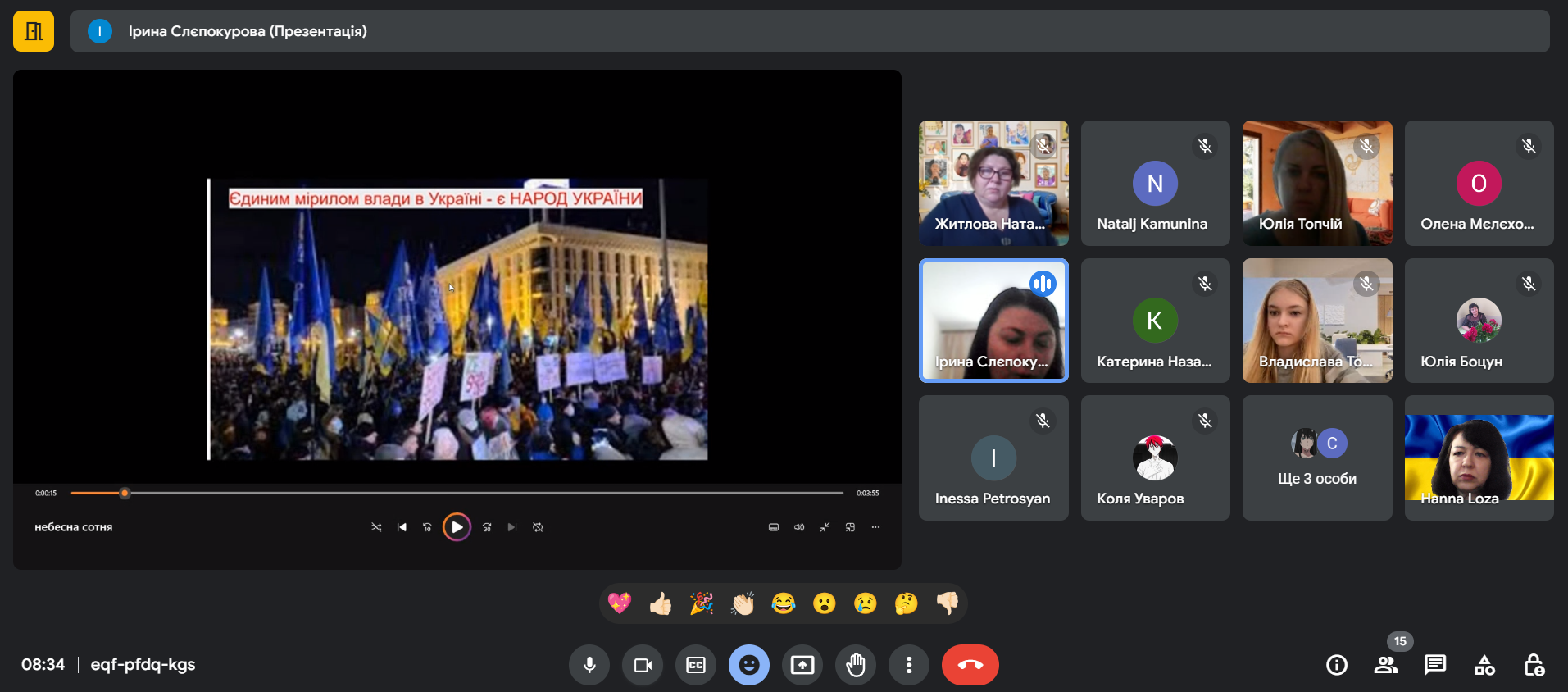Expand the 'Ще 3 особи' tile
The image size is (1568, 692).
[1317, 458]
